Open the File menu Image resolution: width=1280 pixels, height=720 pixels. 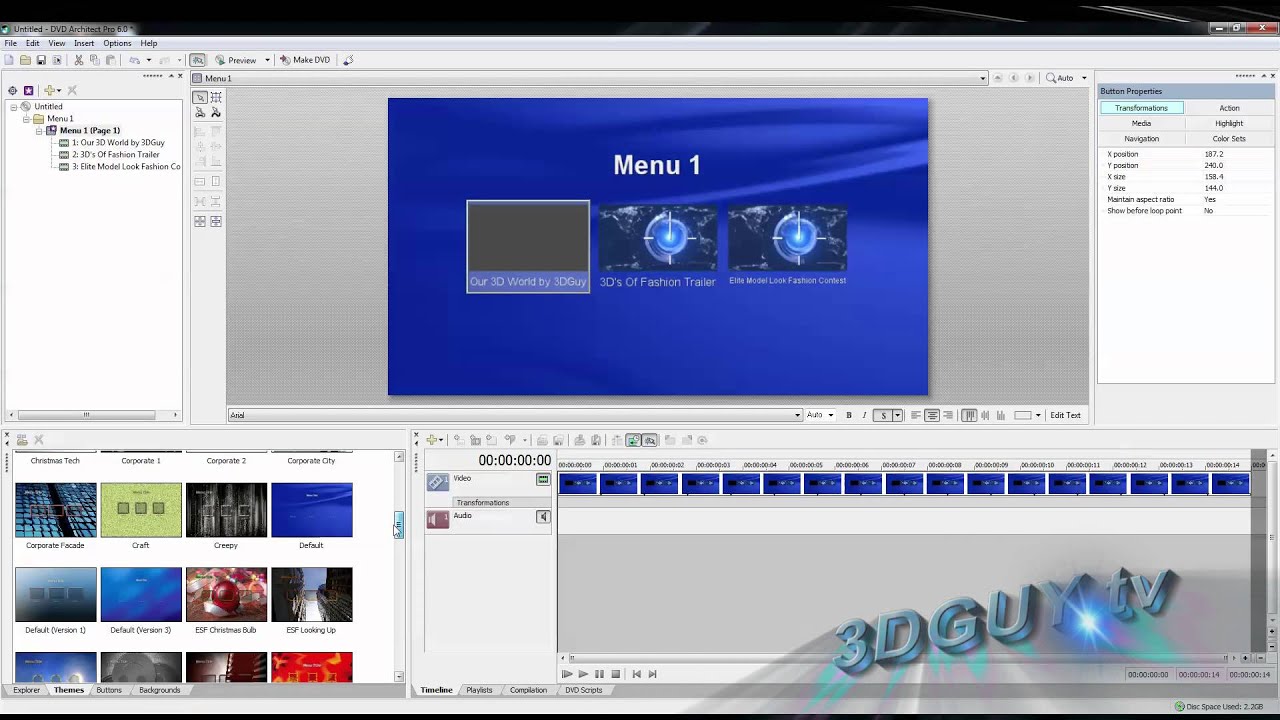tap(10, 43)
